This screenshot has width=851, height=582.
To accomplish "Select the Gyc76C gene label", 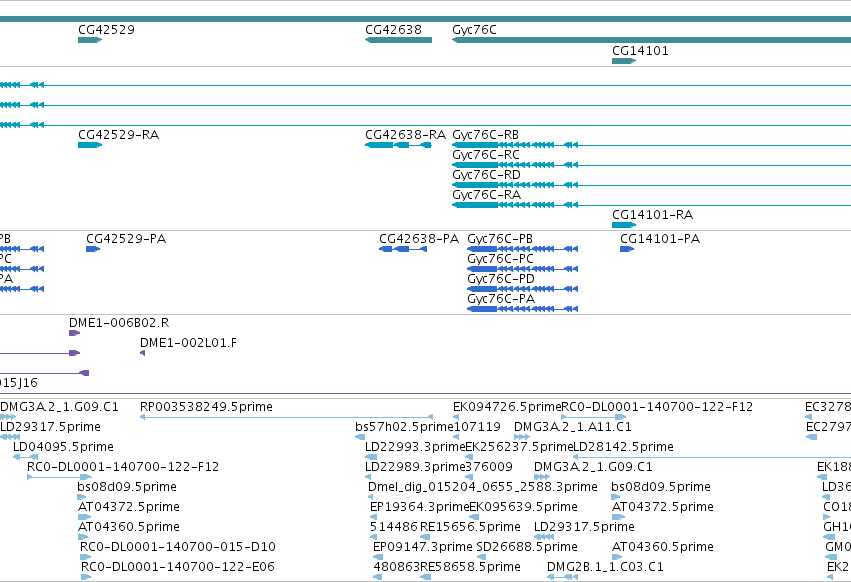I will (x=474, y=29).
